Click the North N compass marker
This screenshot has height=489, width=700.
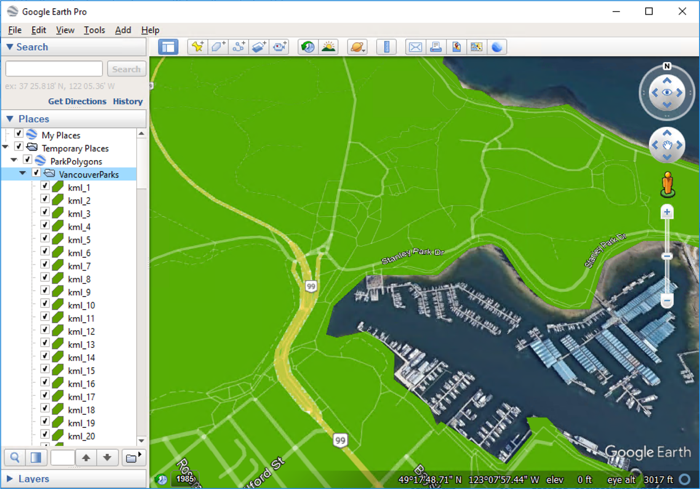point(667,66)
